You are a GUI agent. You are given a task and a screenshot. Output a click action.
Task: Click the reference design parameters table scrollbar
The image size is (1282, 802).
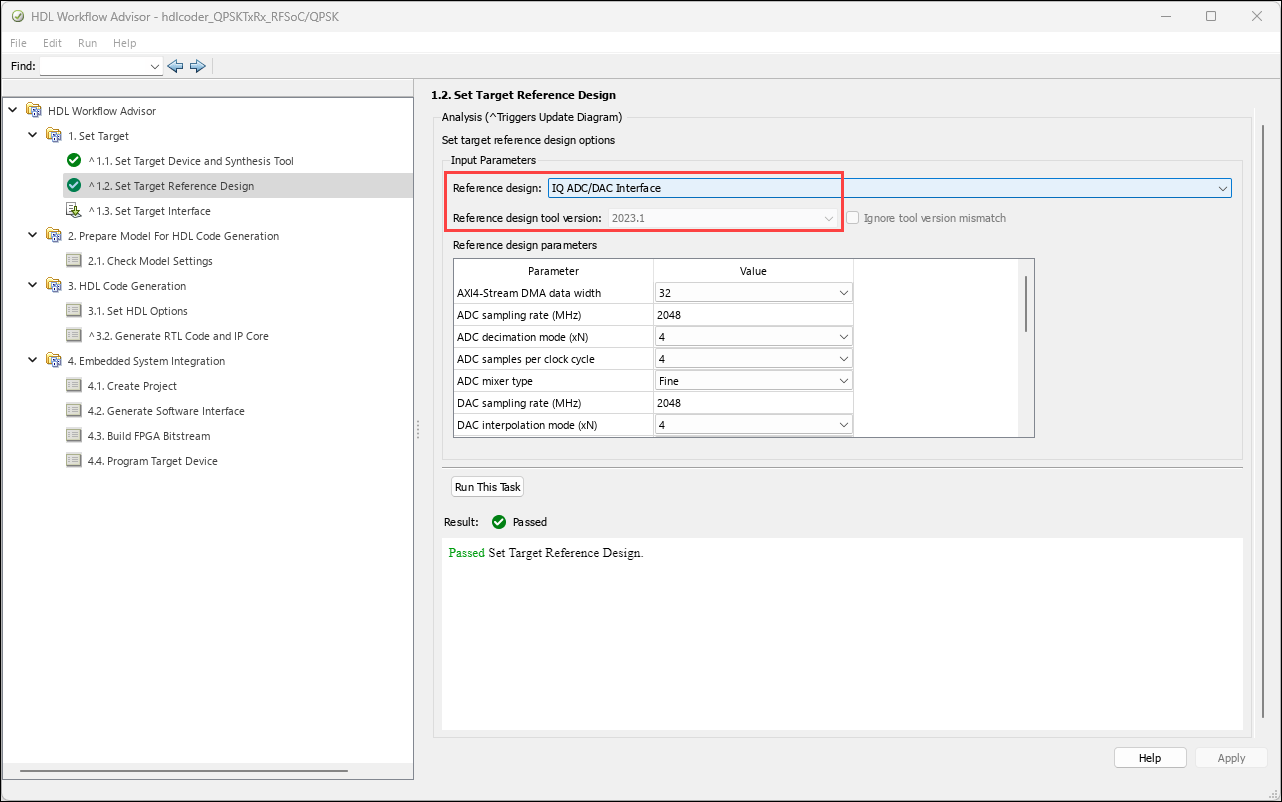(x=1026, y=303)
